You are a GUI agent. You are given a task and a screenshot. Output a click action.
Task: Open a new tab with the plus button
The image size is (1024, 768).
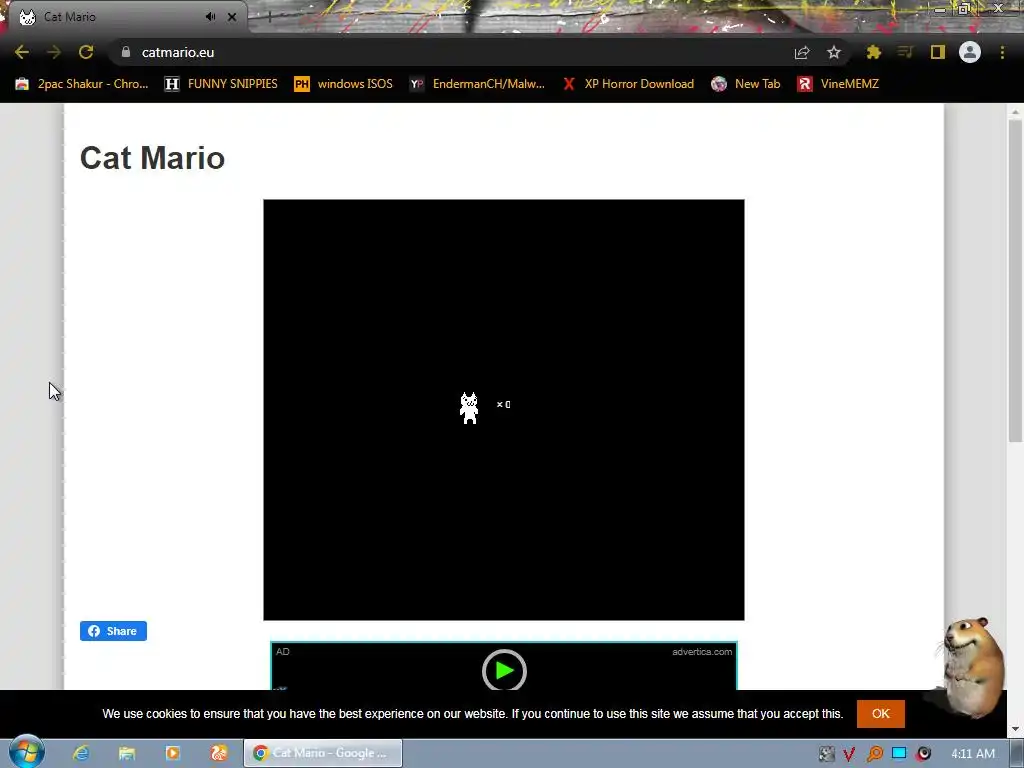tap(269, 17)
